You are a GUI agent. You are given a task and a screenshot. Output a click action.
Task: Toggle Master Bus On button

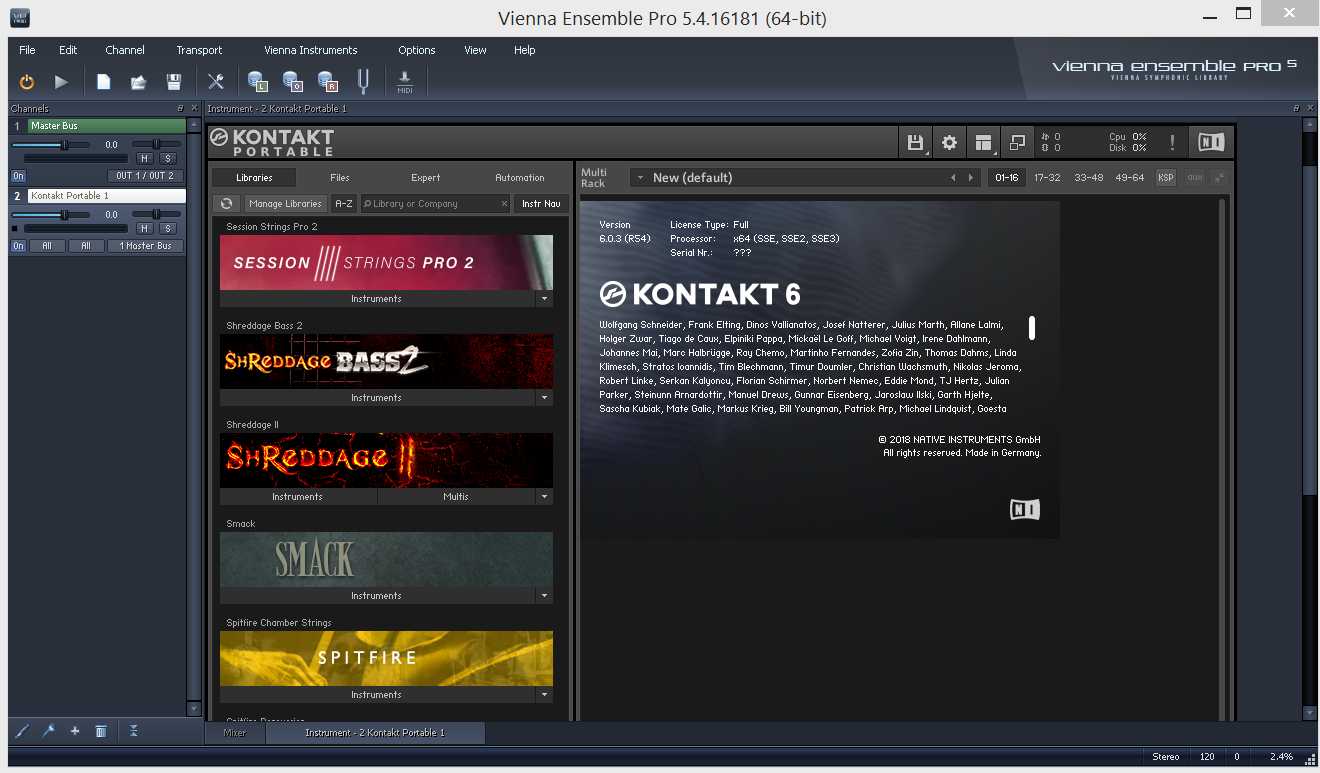coord(18,176)
